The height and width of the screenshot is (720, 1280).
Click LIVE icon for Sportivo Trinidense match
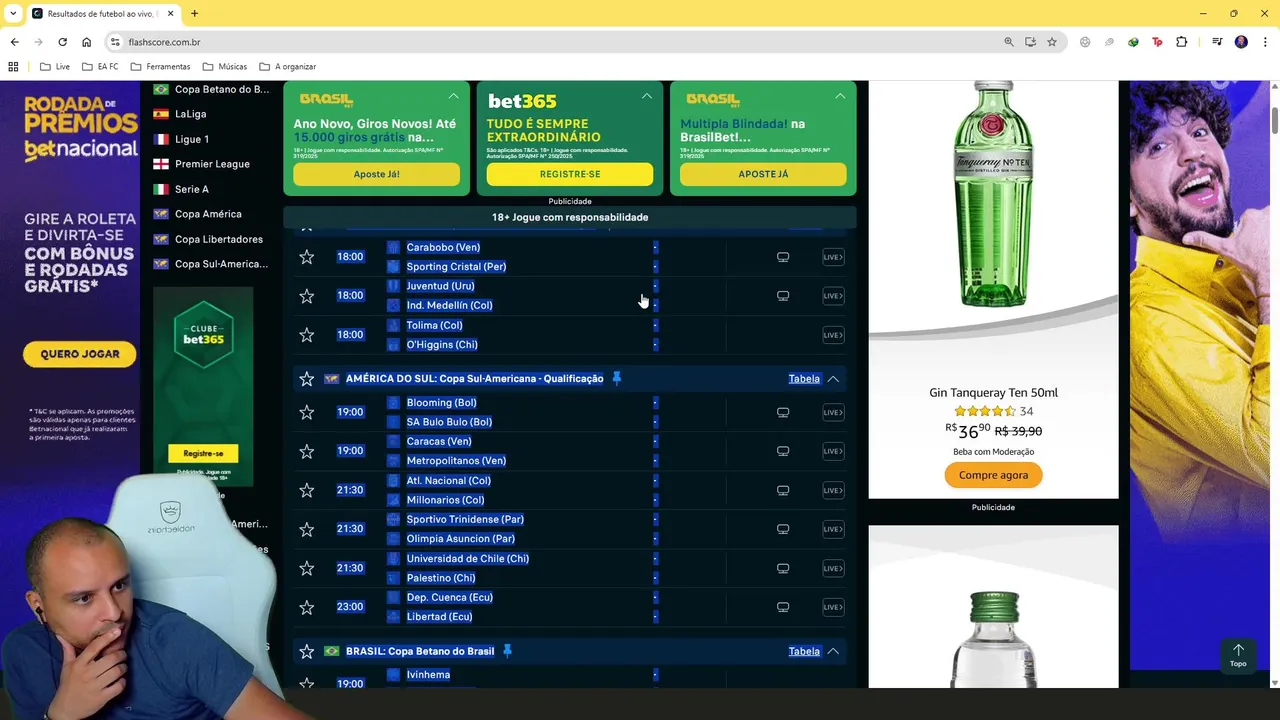[833, 529]
